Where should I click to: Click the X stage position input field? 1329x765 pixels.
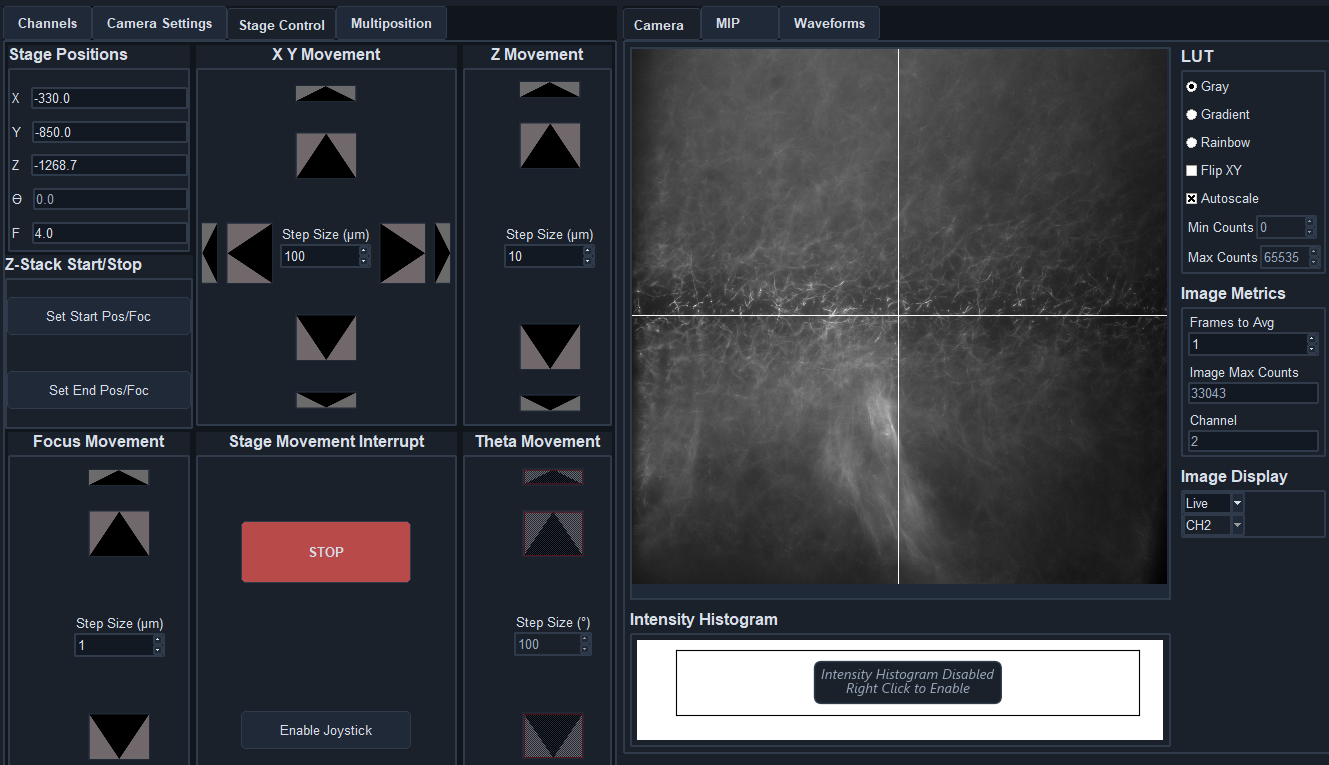pos(109,98)
